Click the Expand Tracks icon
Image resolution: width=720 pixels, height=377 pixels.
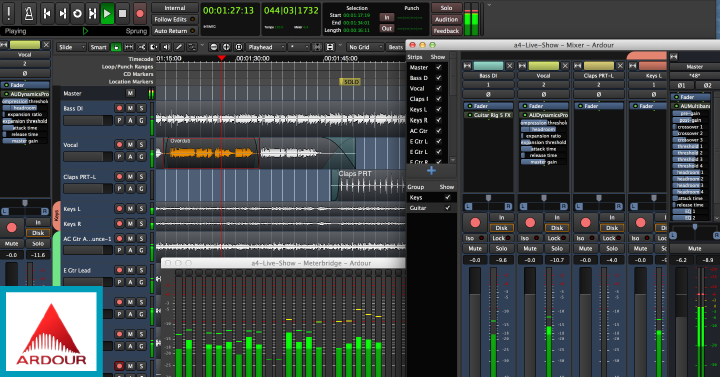(x=330, y=47)
